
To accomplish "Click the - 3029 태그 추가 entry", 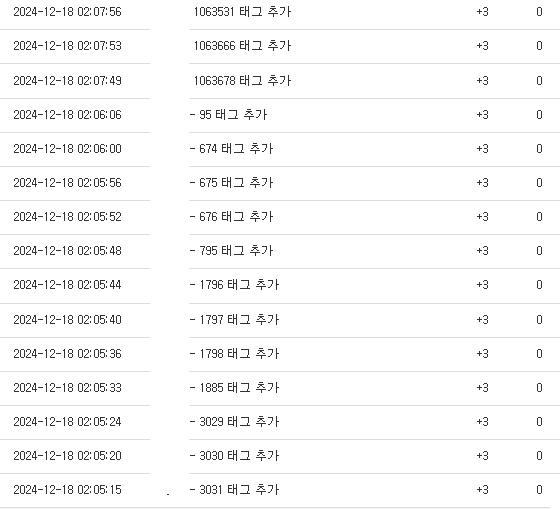I will pos(234,421).
